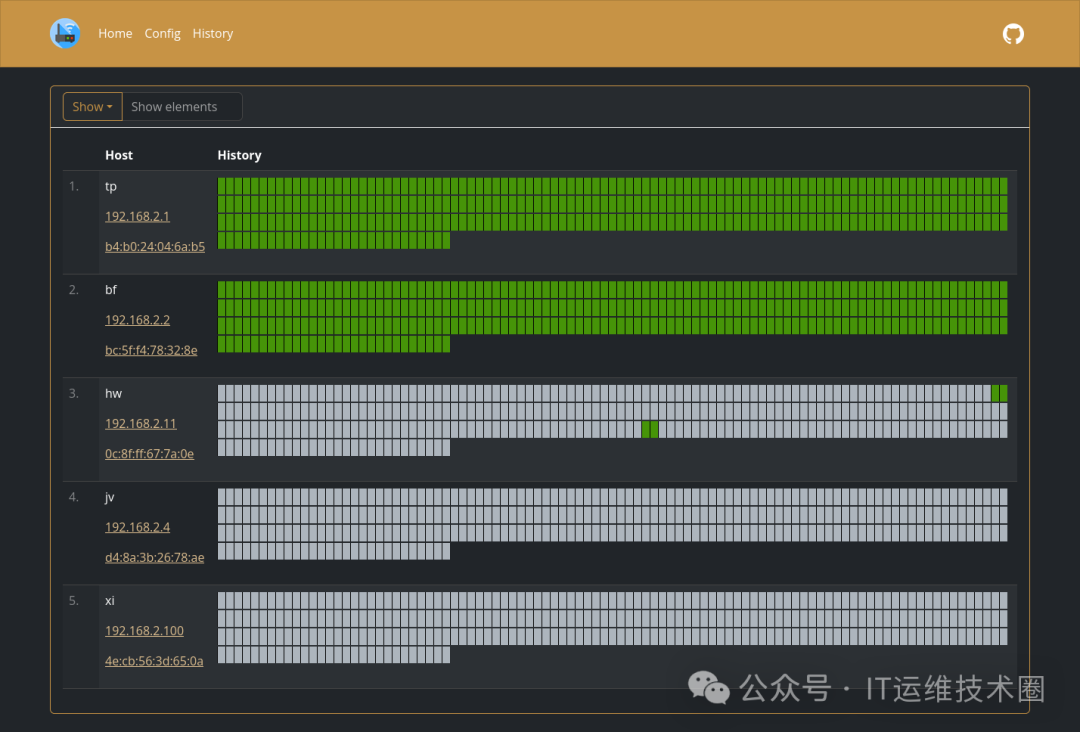Open MAC link d4:8a:3b:26:78:ae
The height and width of the screenshot is (732, 1080).
click(x=154, y=557)
